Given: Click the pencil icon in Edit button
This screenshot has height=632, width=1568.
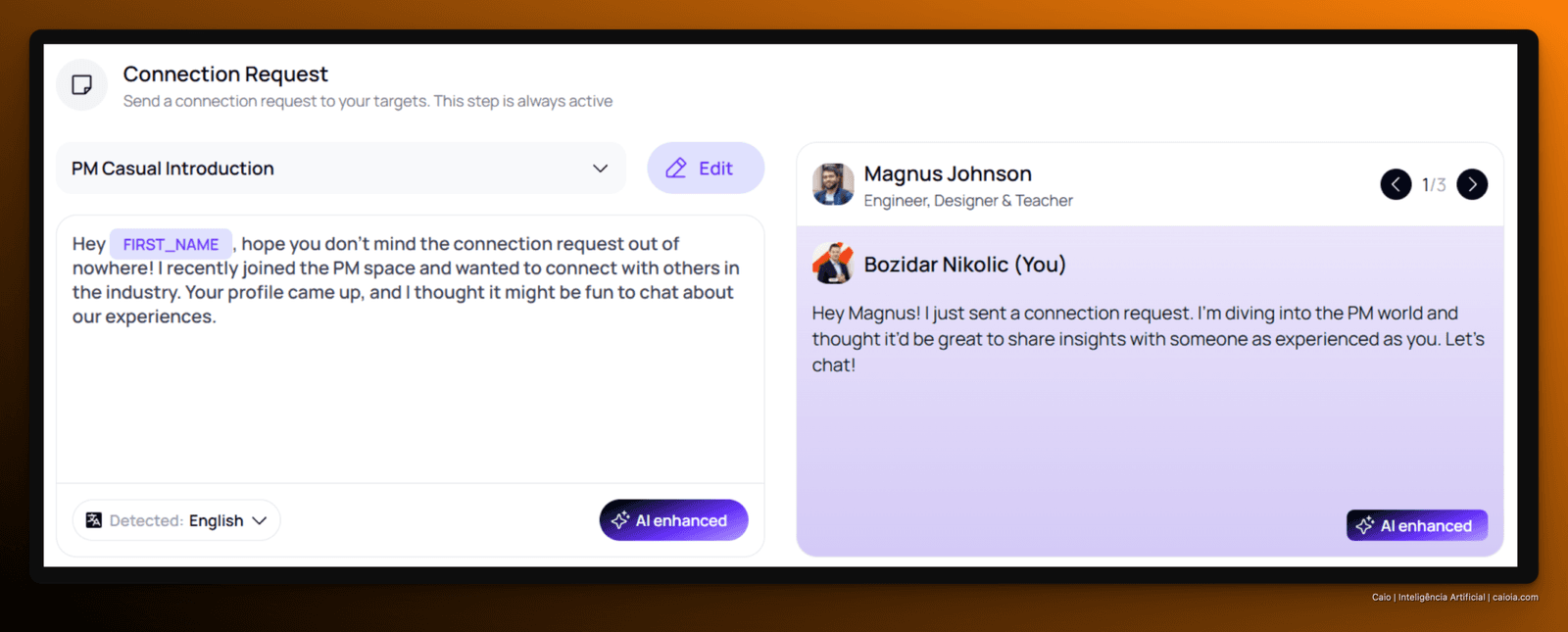Looking at the screenshot, I should coord(676,169).
